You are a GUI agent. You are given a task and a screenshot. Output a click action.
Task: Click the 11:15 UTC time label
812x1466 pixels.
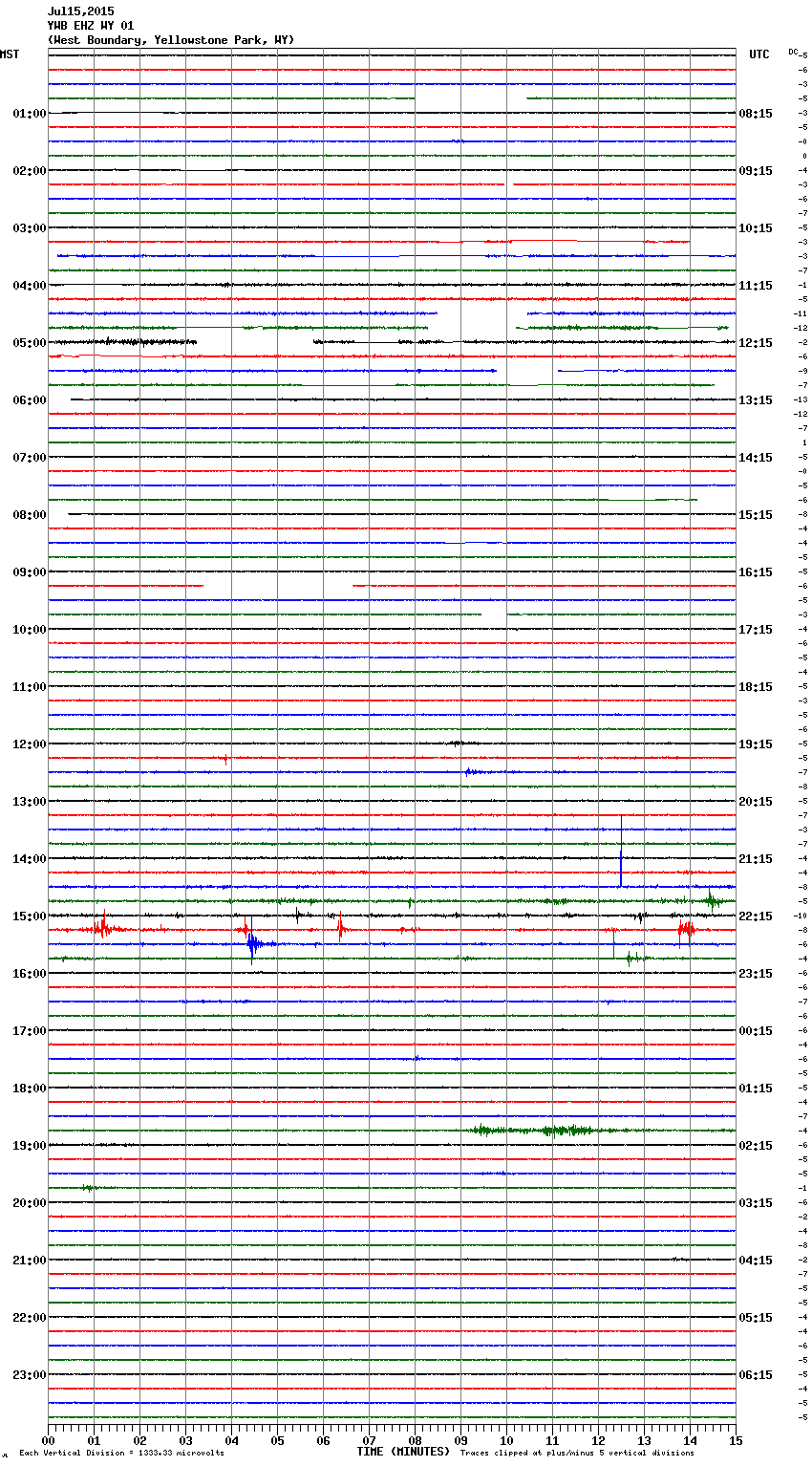(x=756, y=286)
